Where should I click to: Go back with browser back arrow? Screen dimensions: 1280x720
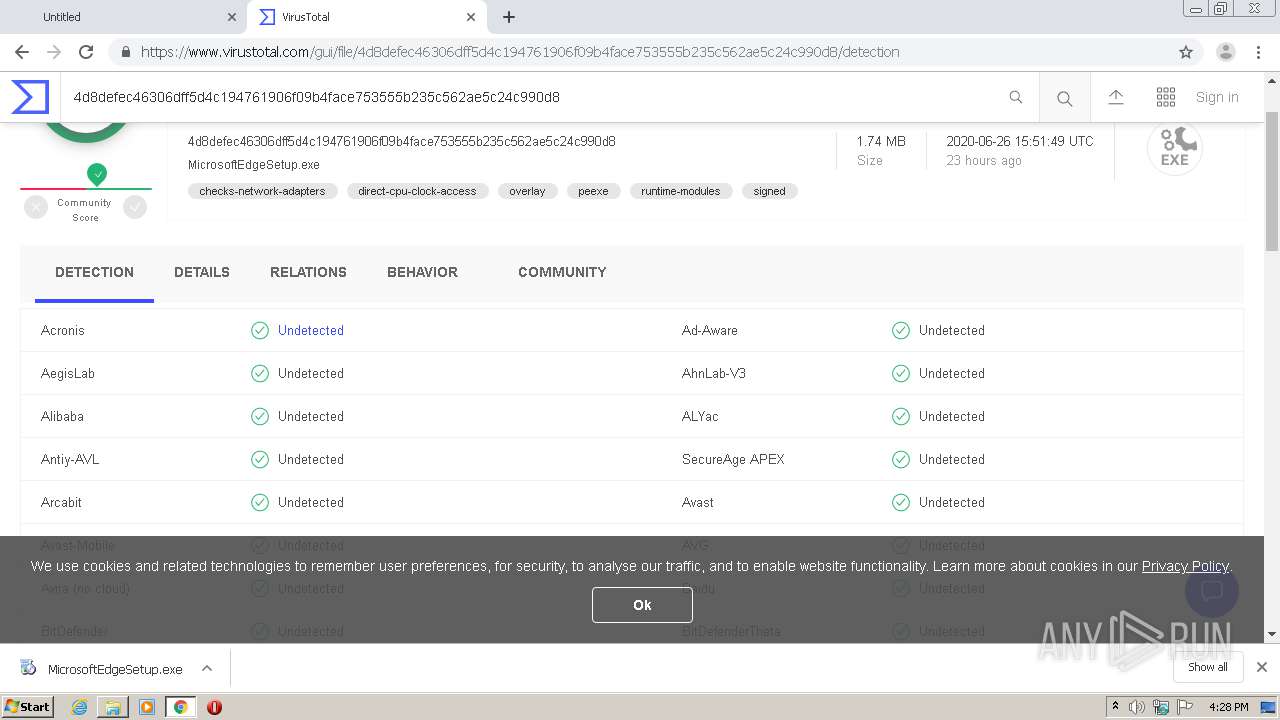click(x=22, y=52)
